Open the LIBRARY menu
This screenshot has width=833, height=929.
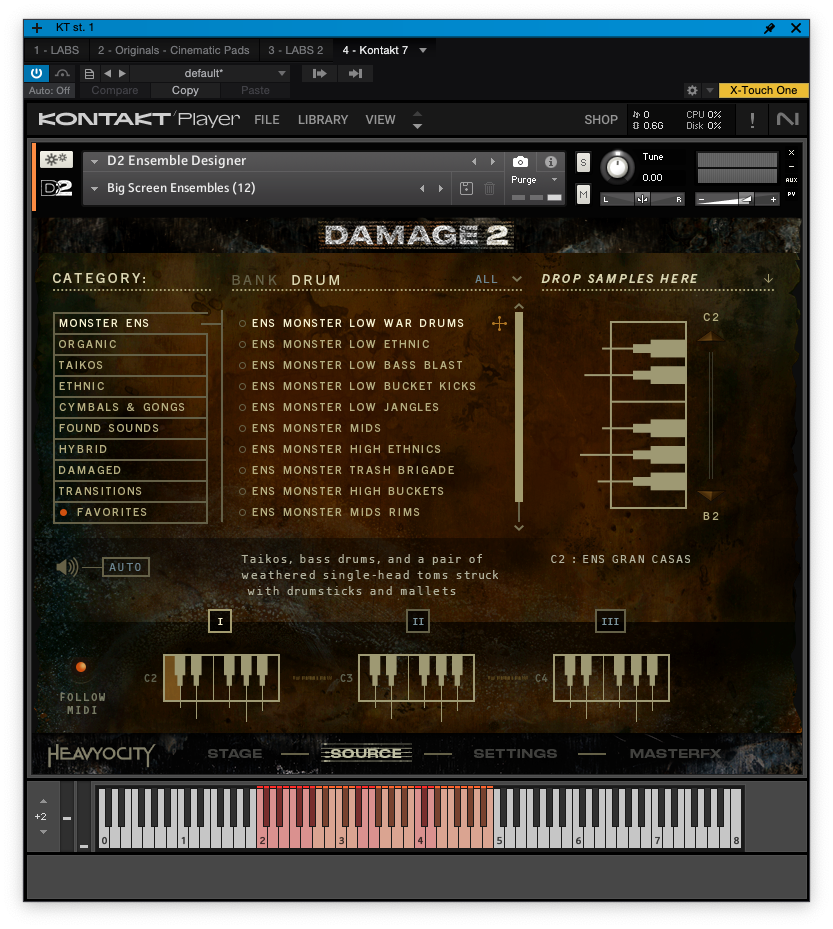pos(323,120)
